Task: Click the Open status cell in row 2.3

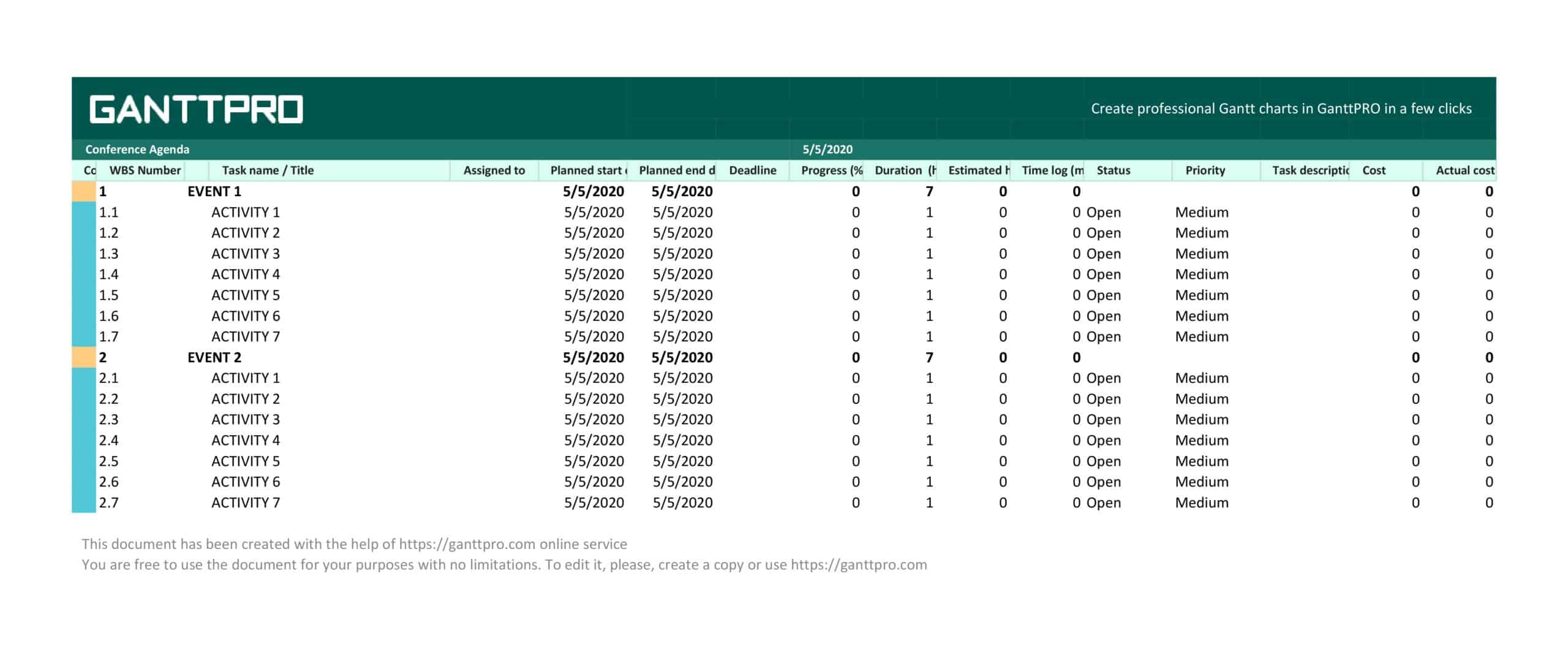Action: (x=1103, y=420)
